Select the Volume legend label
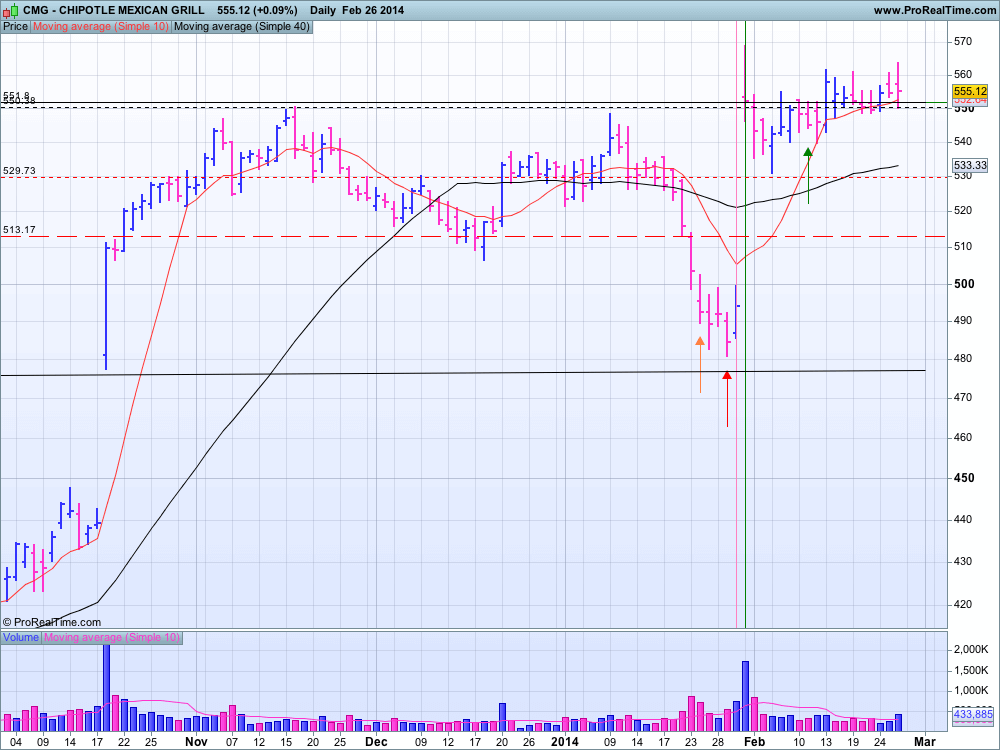The image size is (1000, 750). tap(21, 637)
